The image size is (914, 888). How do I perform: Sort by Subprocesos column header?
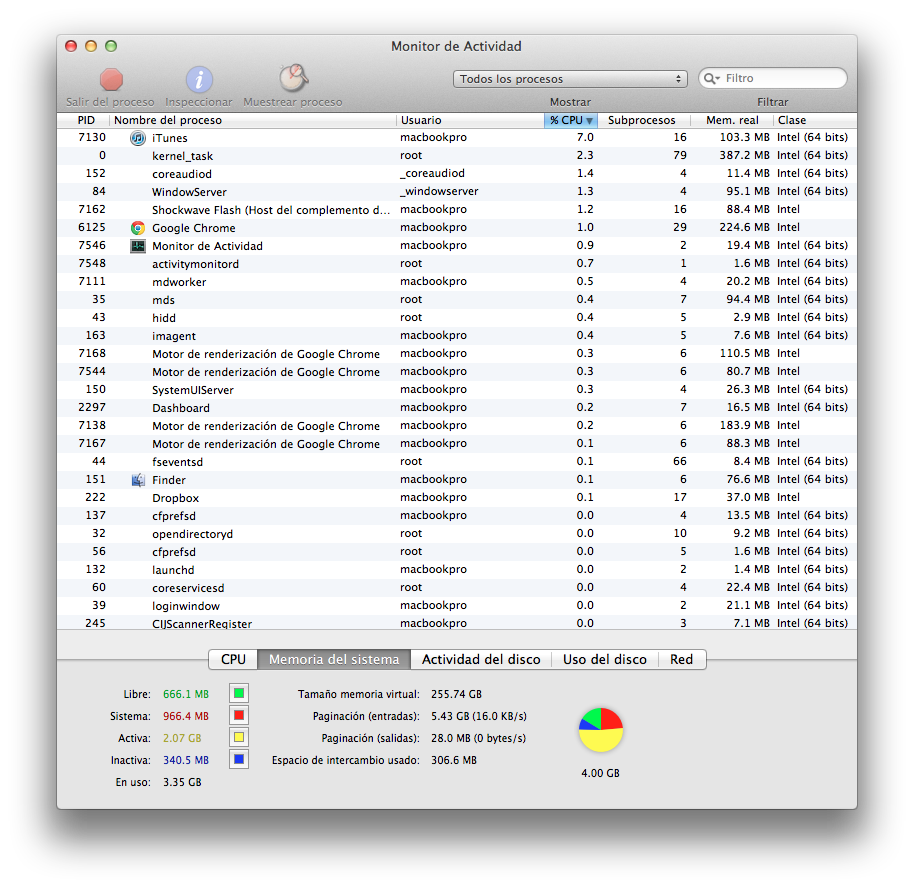[644, 120]
